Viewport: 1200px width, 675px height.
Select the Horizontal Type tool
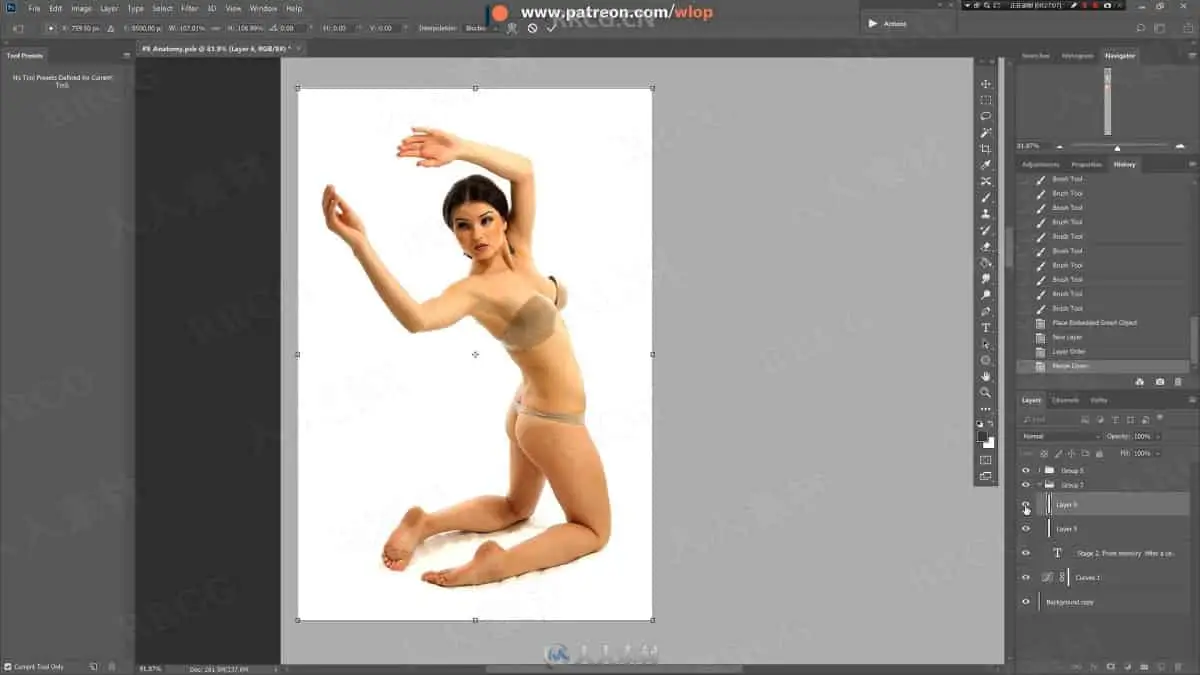(x=986, y=328)
